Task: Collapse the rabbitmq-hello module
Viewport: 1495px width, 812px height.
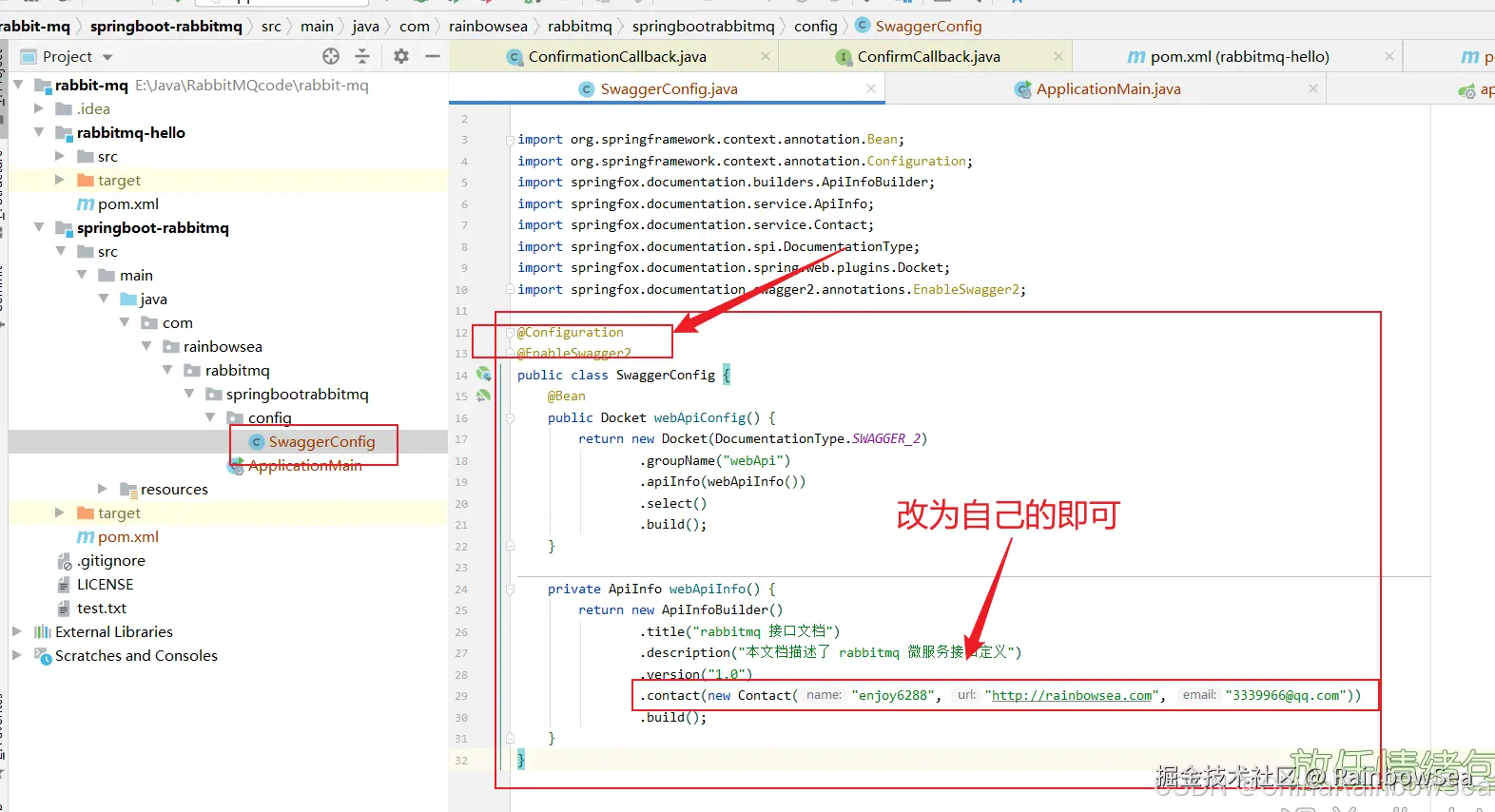Action: tap(39, 132)
